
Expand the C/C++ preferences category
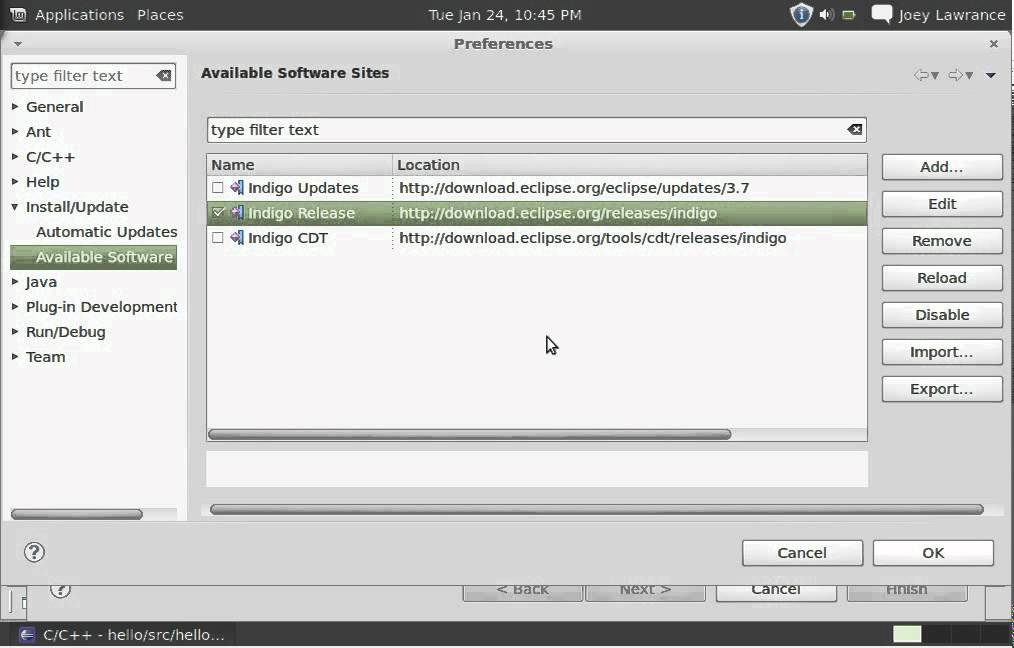(15, 157)
